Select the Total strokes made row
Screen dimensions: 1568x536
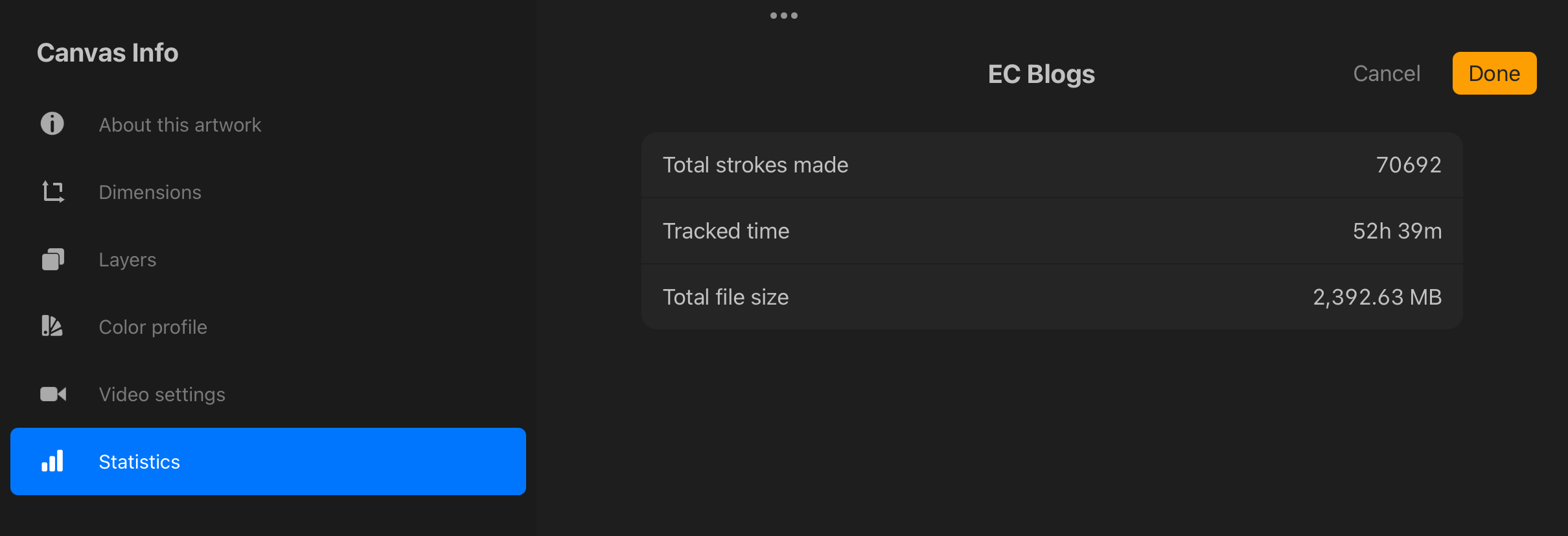(1052, 165)
